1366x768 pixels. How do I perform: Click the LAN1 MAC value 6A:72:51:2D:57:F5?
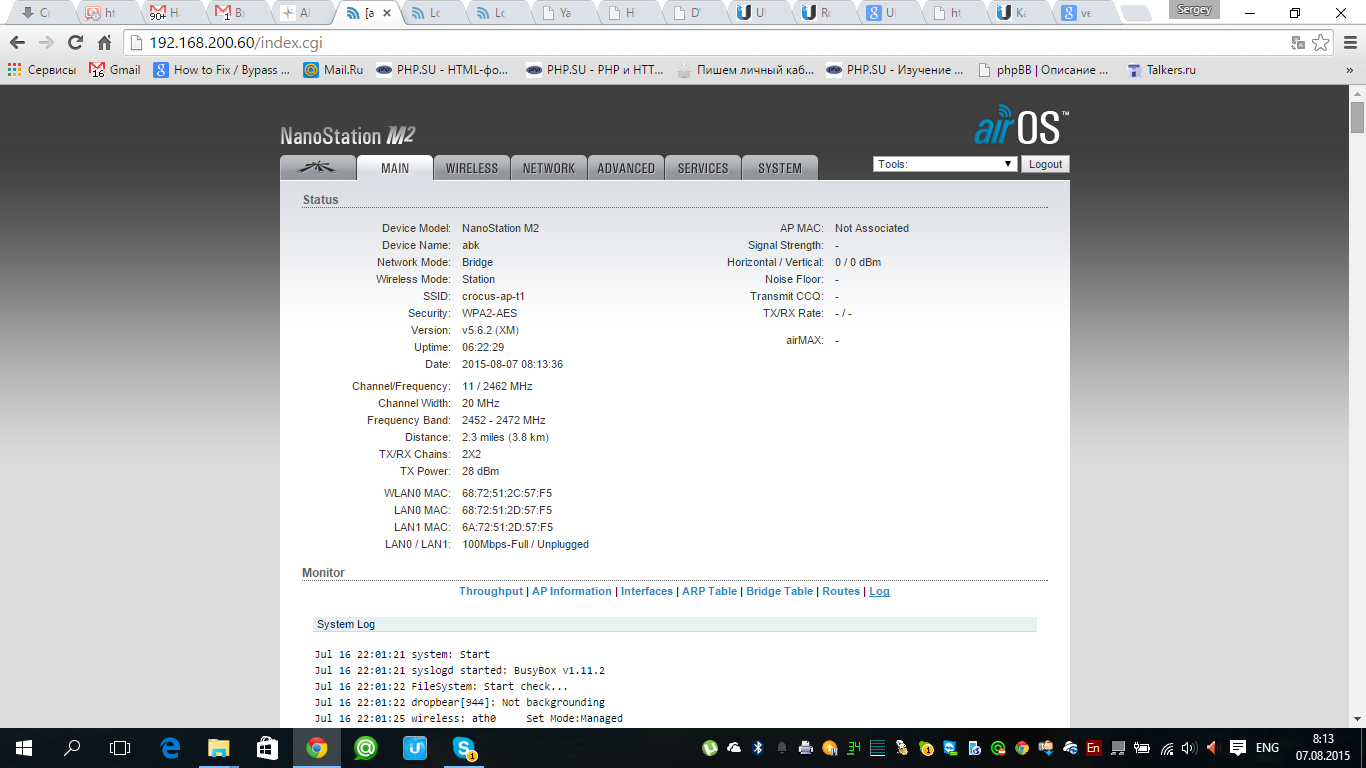coord(507,527)
